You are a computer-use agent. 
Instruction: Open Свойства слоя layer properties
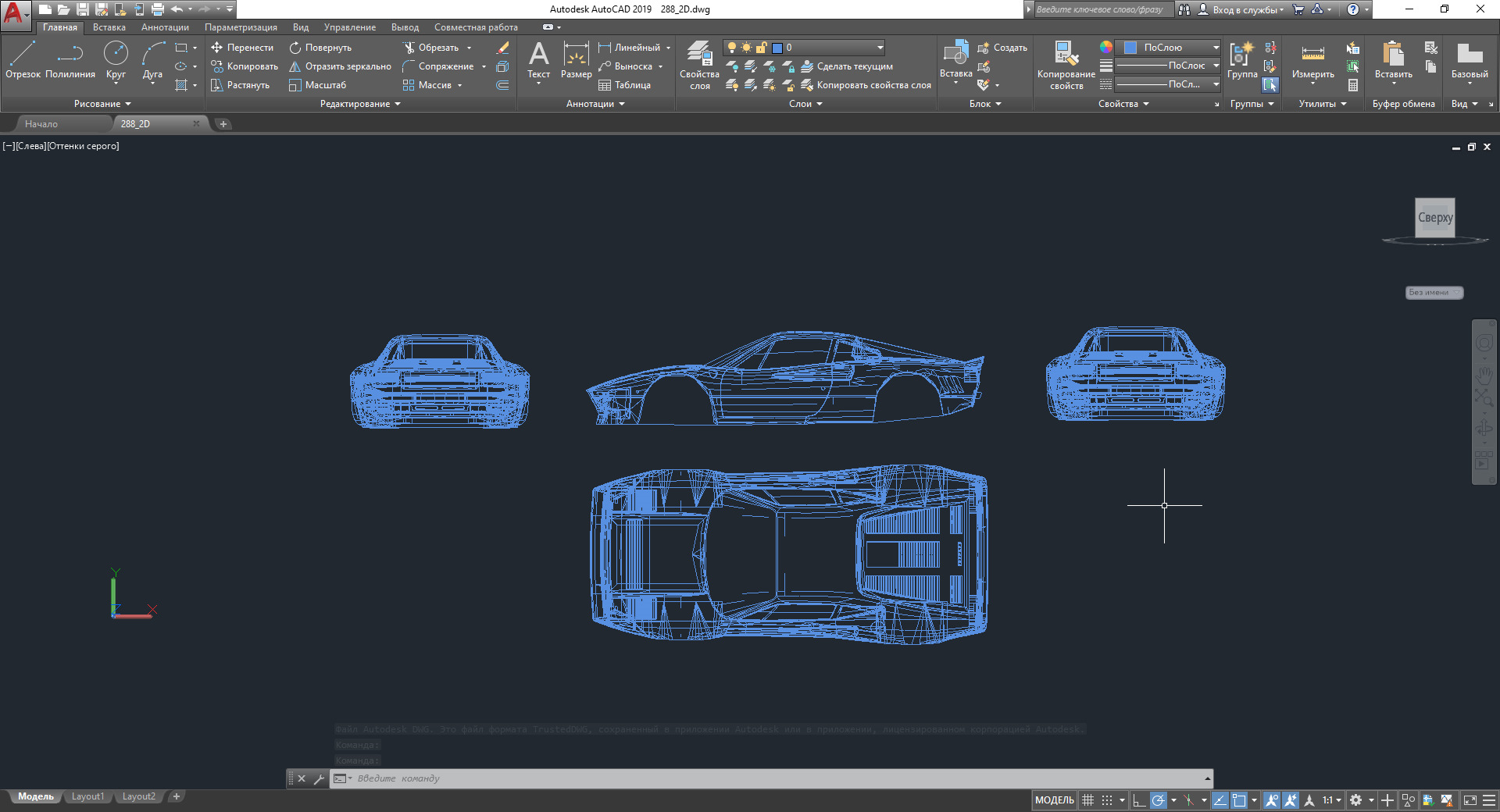699,66
